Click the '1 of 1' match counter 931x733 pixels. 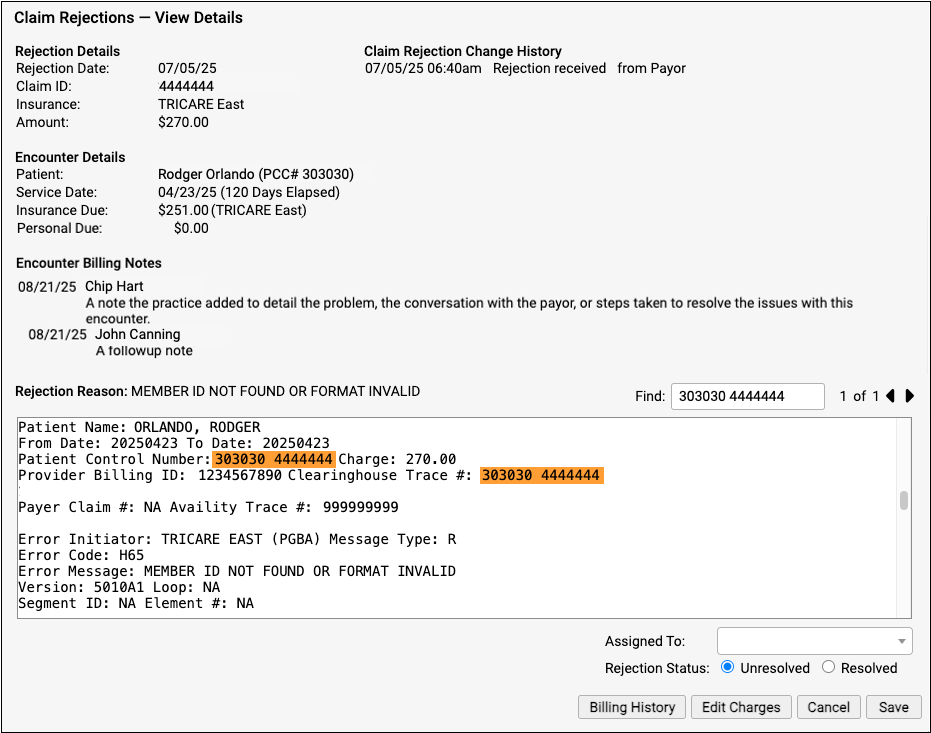point(859,396)
